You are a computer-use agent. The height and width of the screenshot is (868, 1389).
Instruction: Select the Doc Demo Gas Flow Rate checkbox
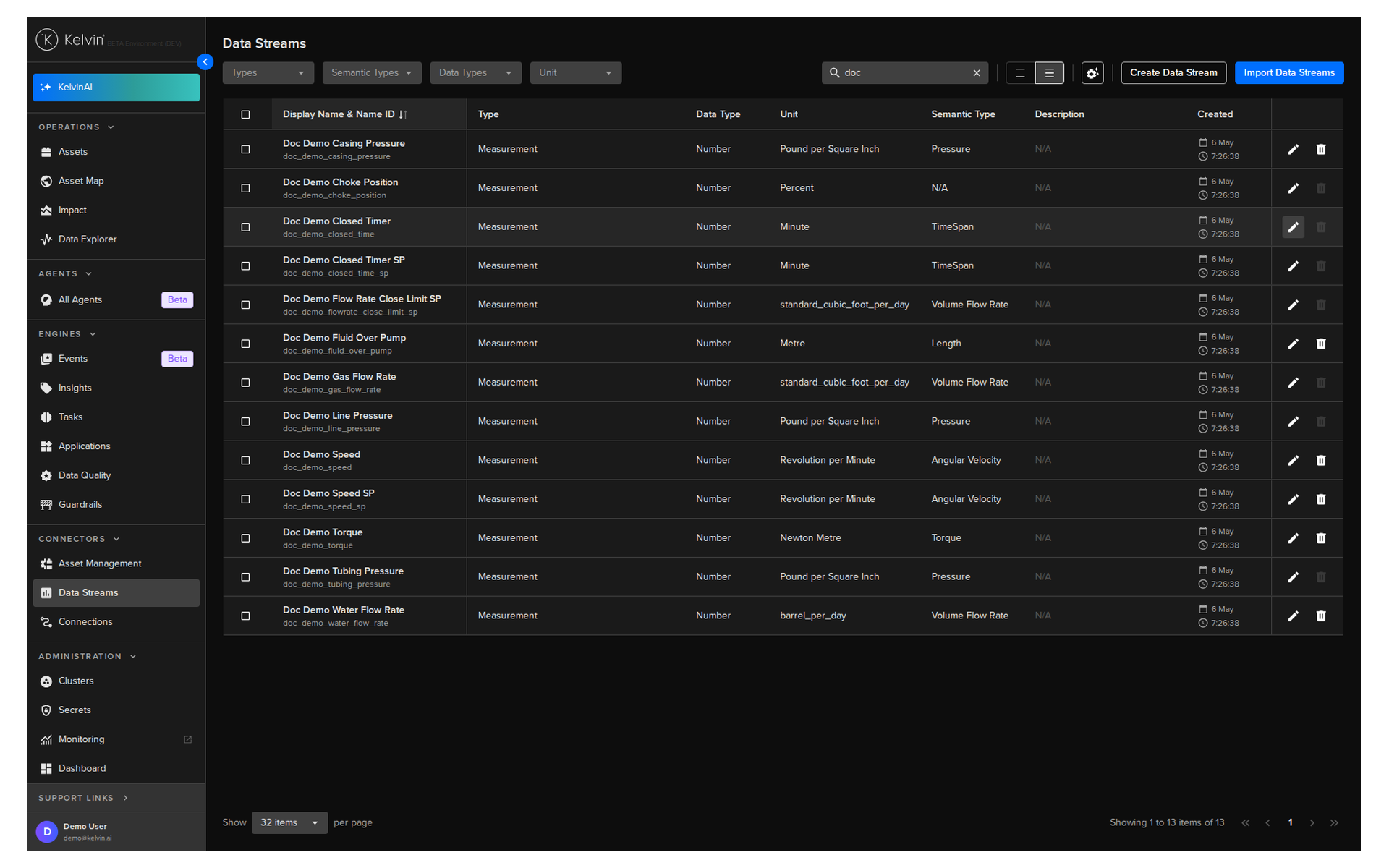pyautogui.click(x=245, y=383)
